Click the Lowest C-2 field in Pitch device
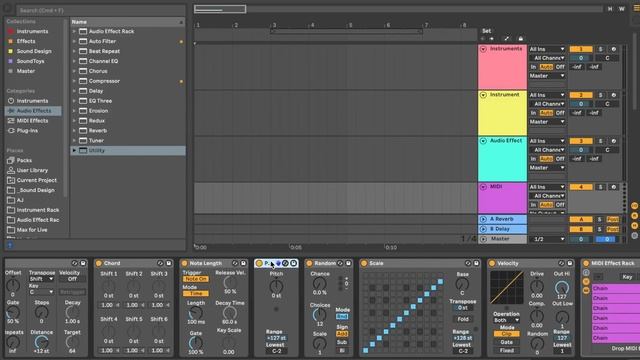The width and height of the screenshot is (640, 360). (276, 351)
